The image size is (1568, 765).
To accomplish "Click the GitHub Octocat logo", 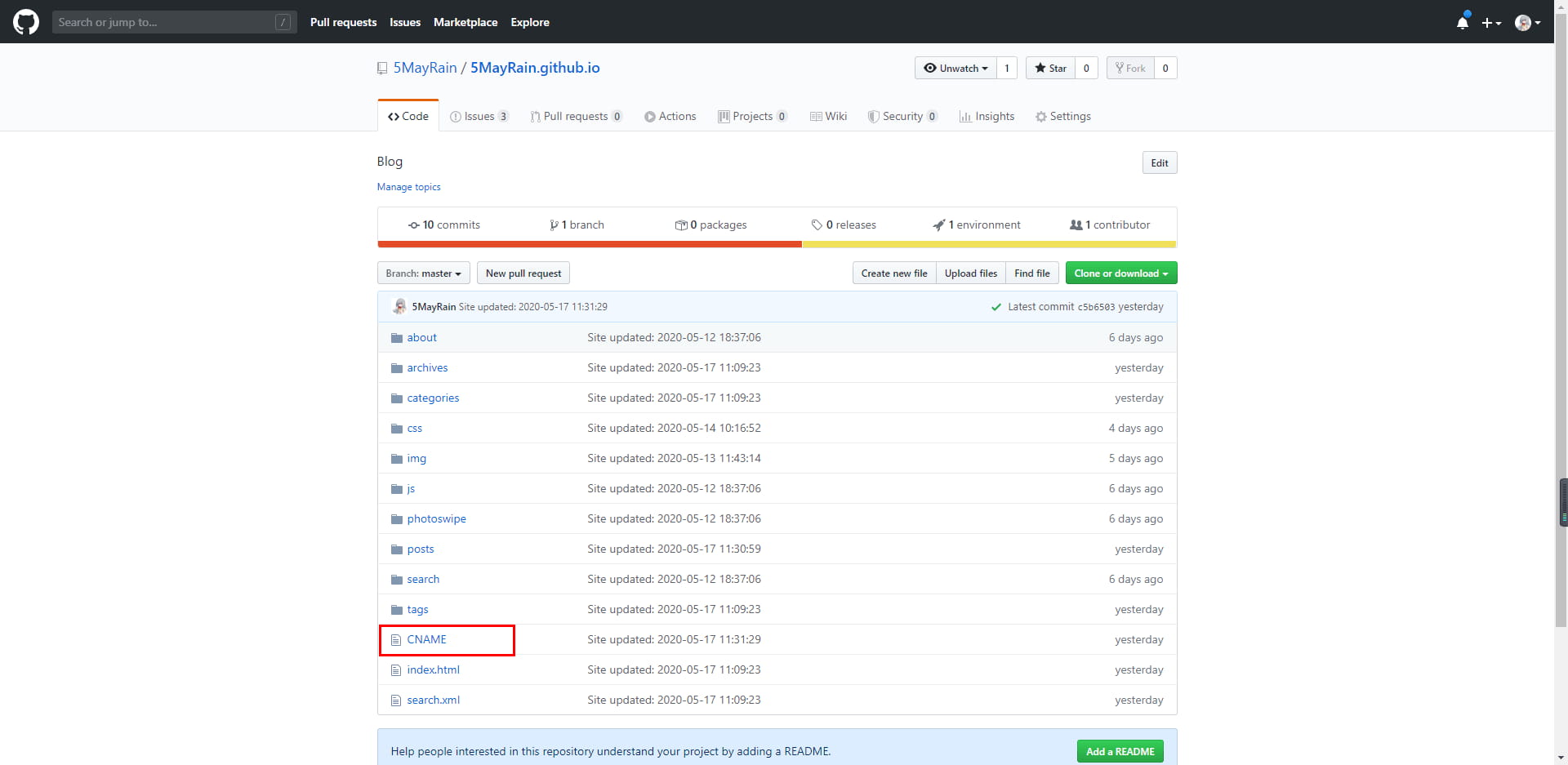I will (x=26, y=22).
